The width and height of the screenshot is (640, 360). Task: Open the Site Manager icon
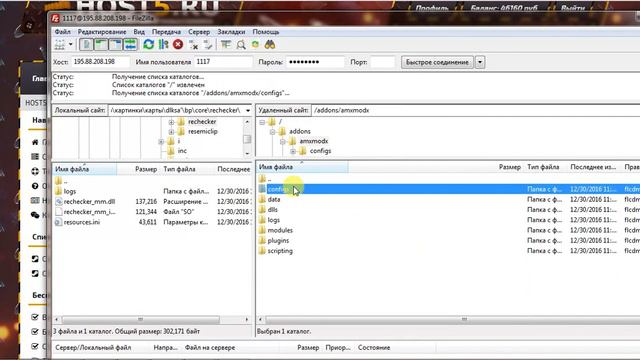(60, 44)
